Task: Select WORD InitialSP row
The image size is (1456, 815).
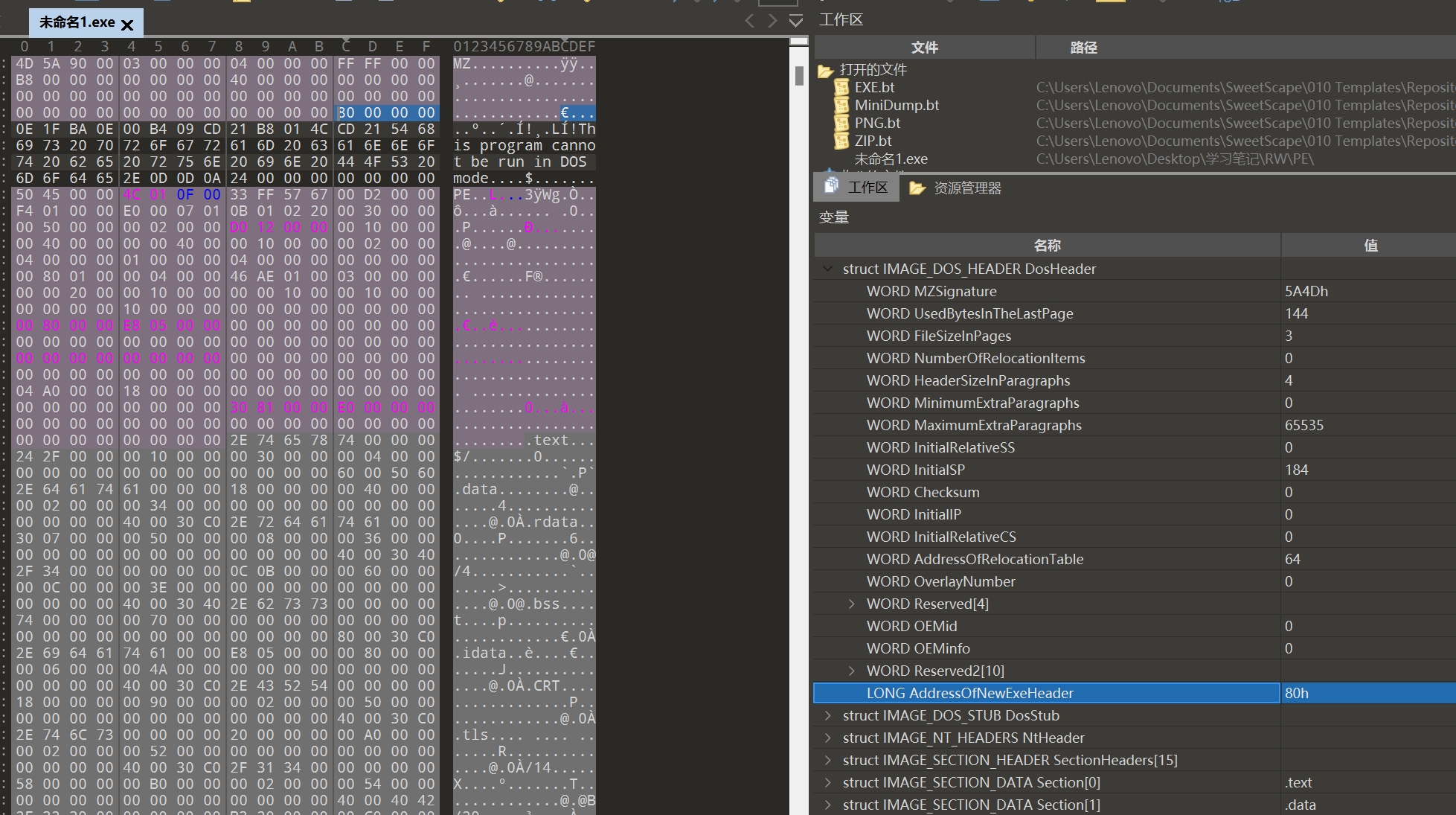Action: pyautogui.click(x=1135, y=470)
